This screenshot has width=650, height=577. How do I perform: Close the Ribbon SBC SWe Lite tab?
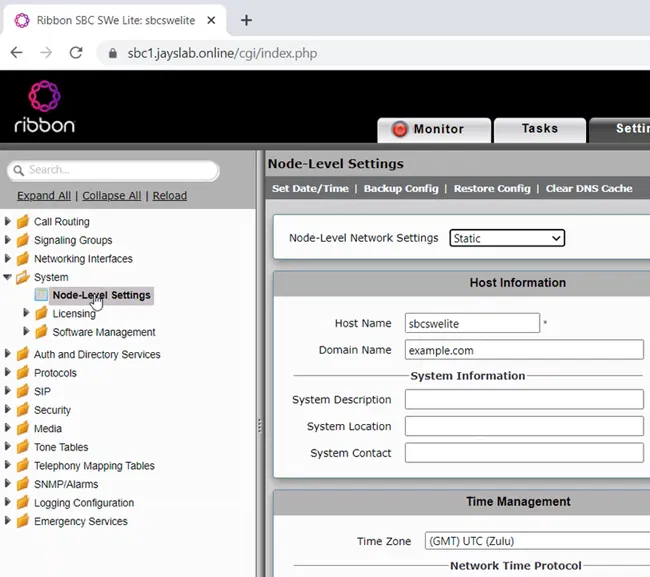[x=213, y=20]
